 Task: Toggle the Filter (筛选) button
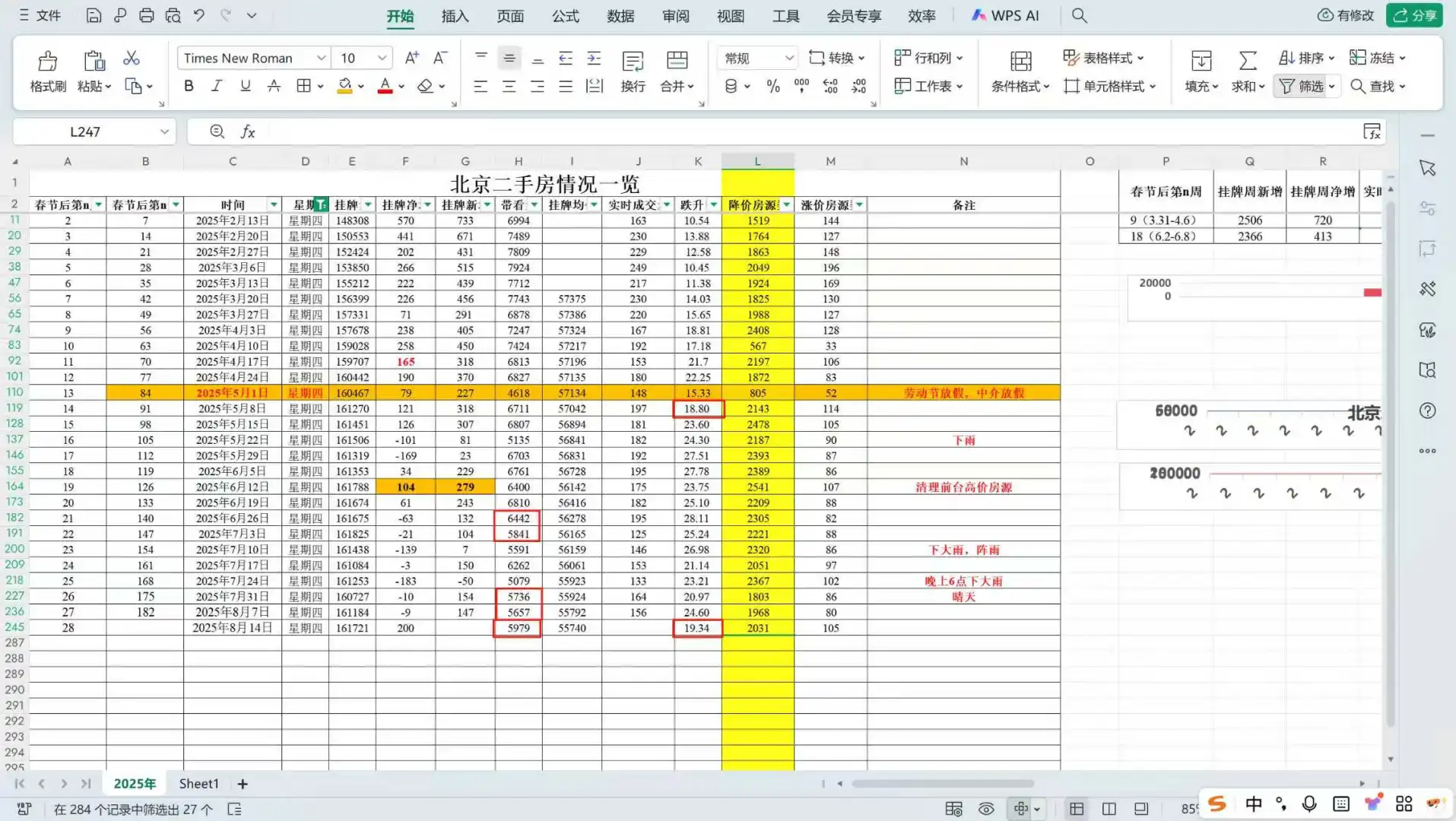click(1301, 86)
